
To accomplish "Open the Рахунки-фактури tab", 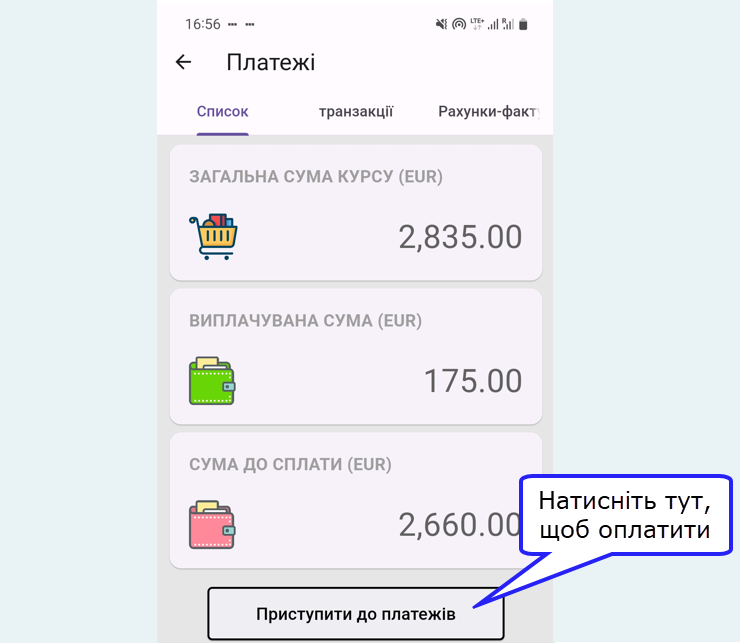I will (489, 111).
